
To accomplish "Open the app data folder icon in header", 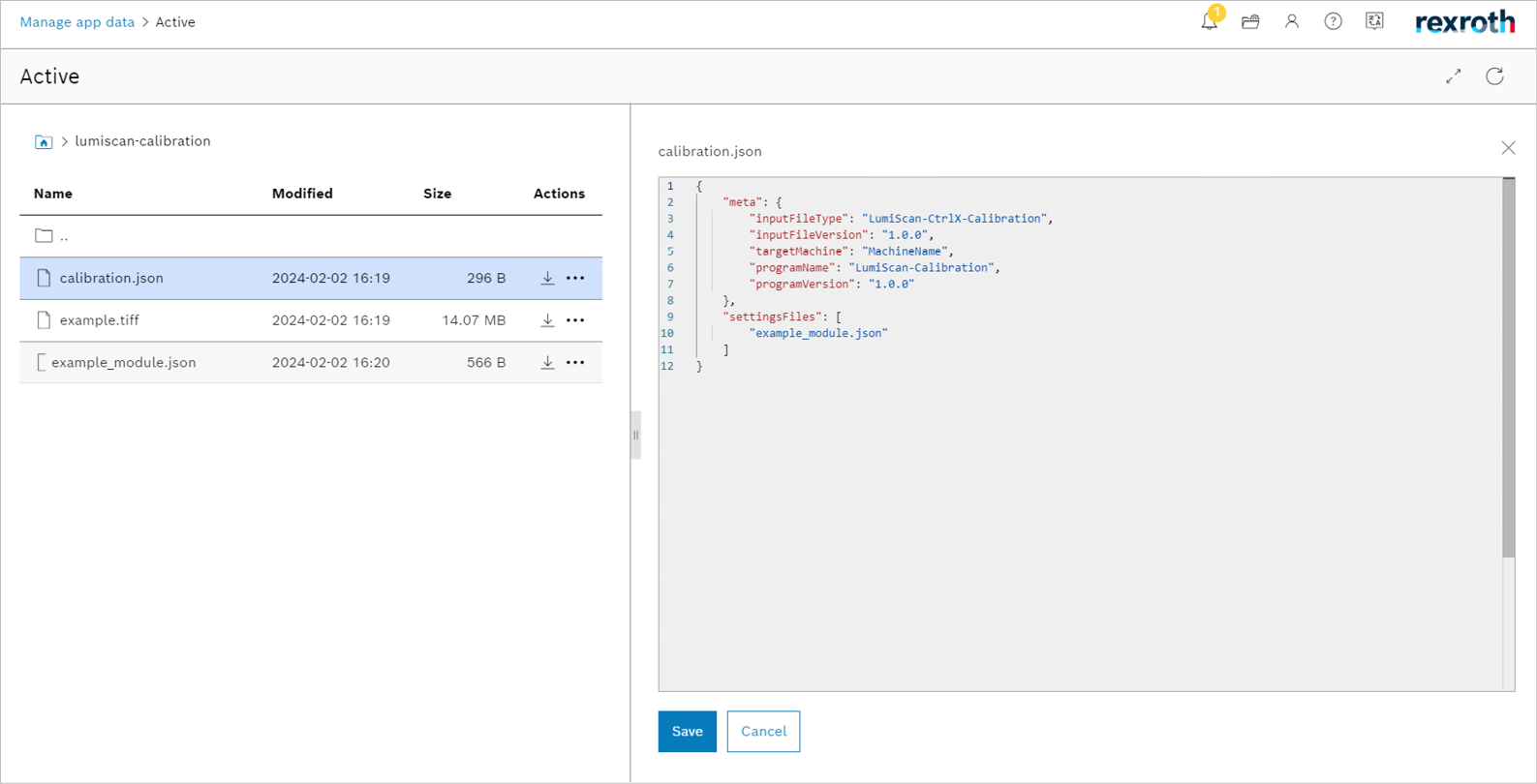I will click(x=1250, y=21).
